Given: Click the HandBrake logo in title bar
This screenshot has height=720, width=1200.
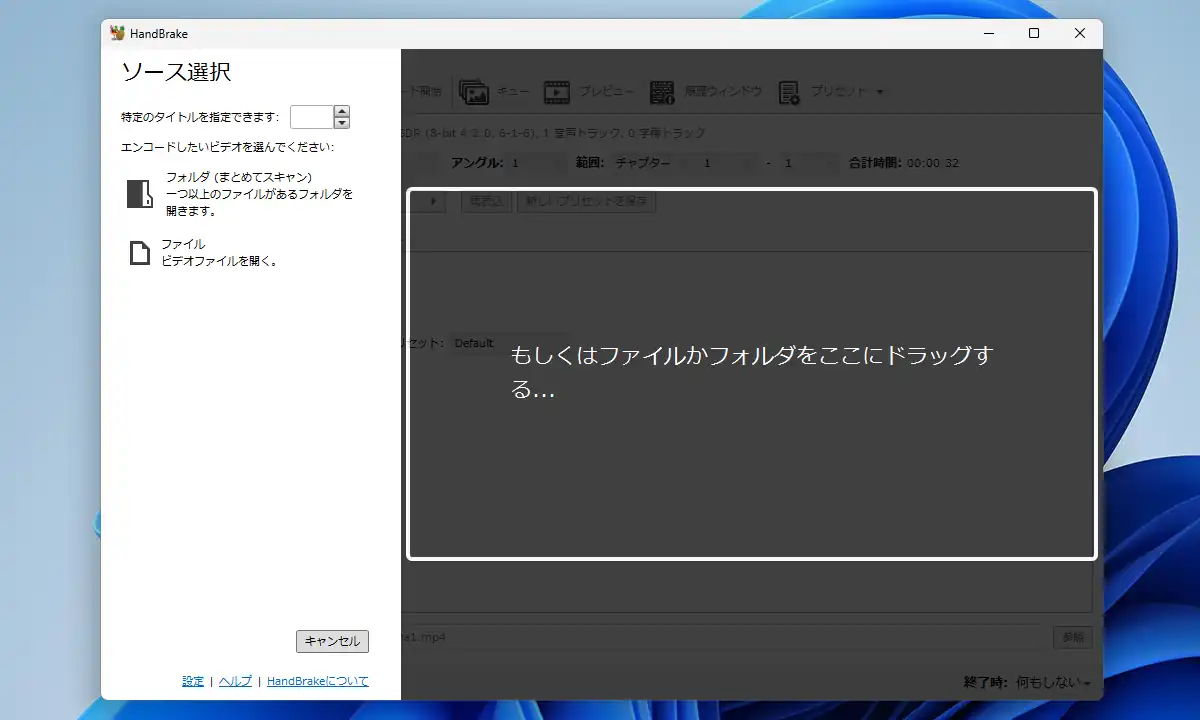Looking at the screenshot, I should pos(118,33).
